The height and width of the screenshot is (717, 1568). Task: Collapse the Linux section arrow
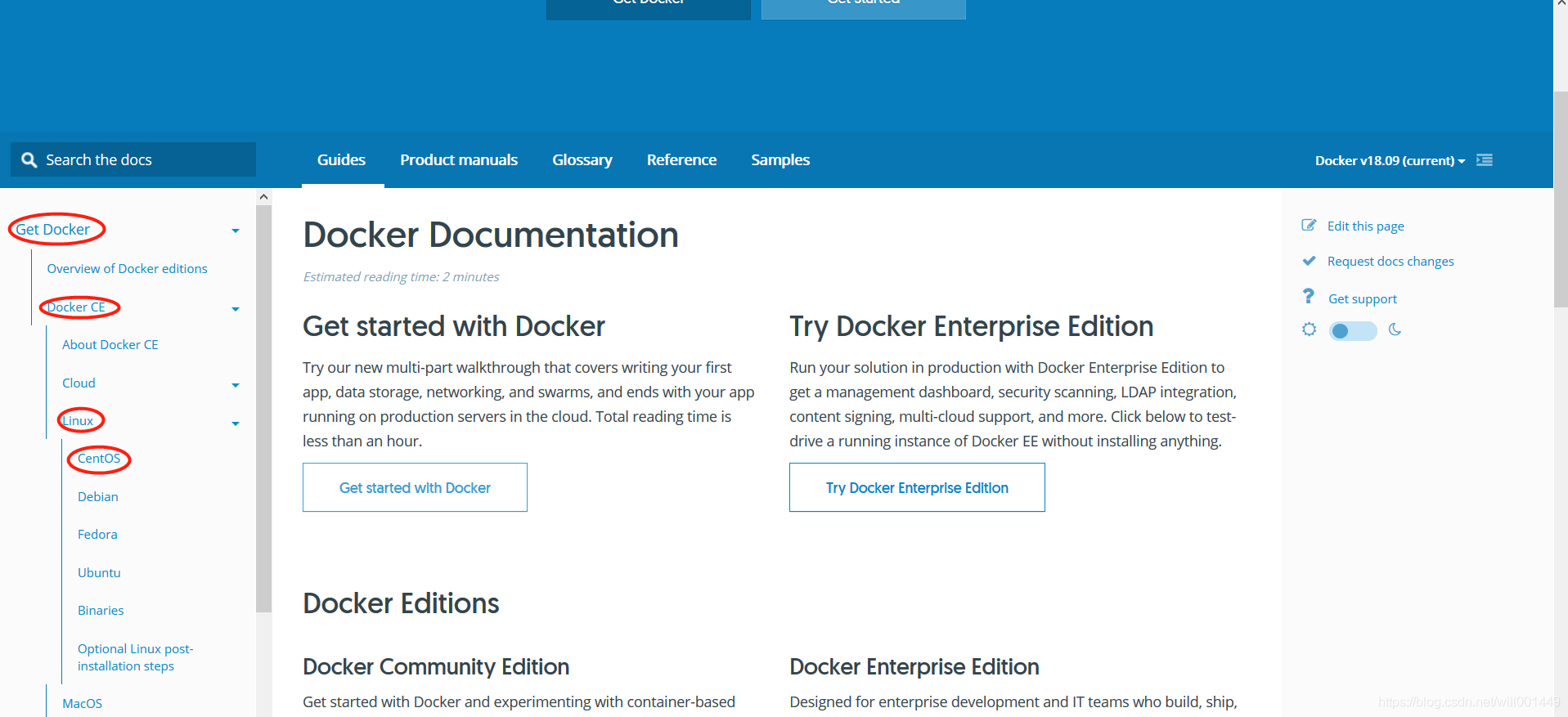(x=236, y=423)
